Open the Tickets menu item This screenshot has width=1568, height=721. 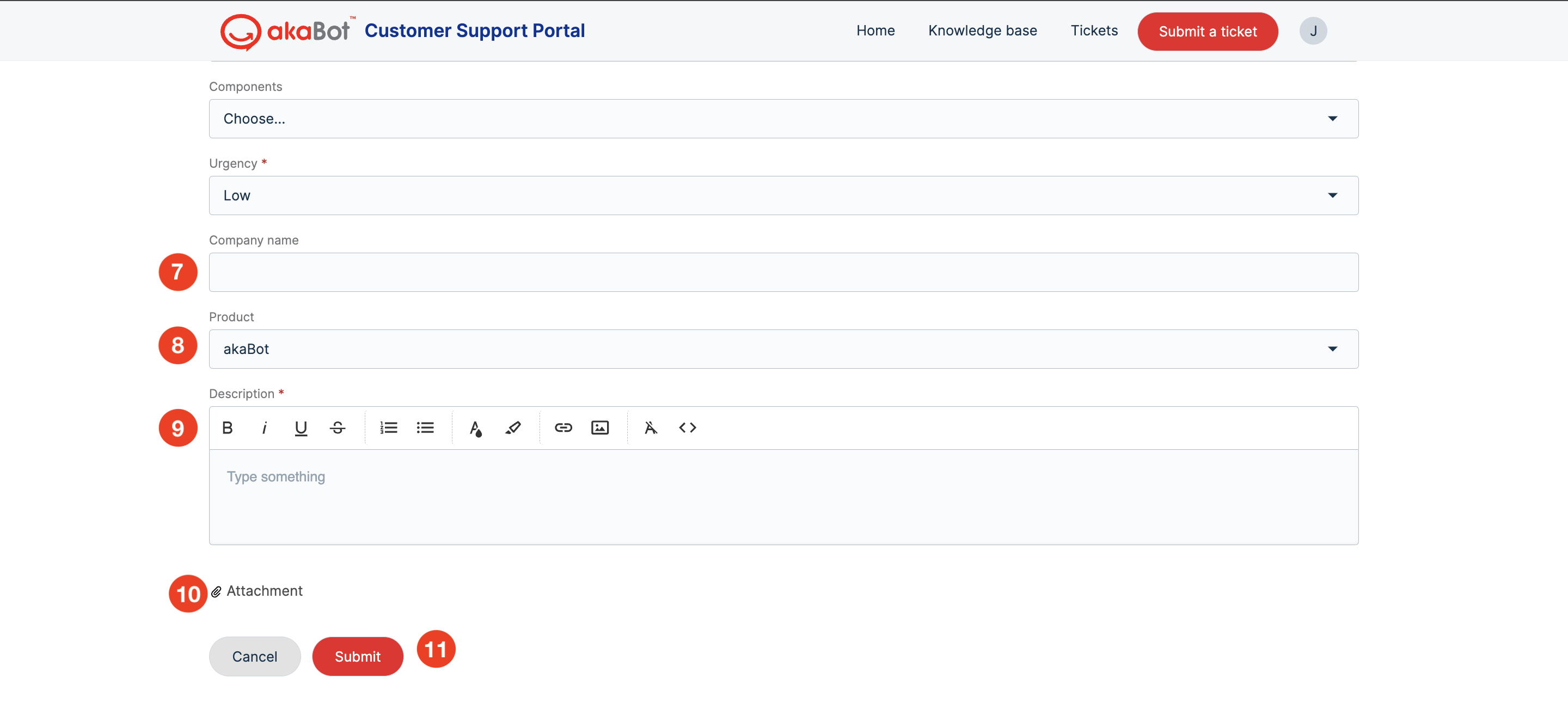coord(1094,30)
